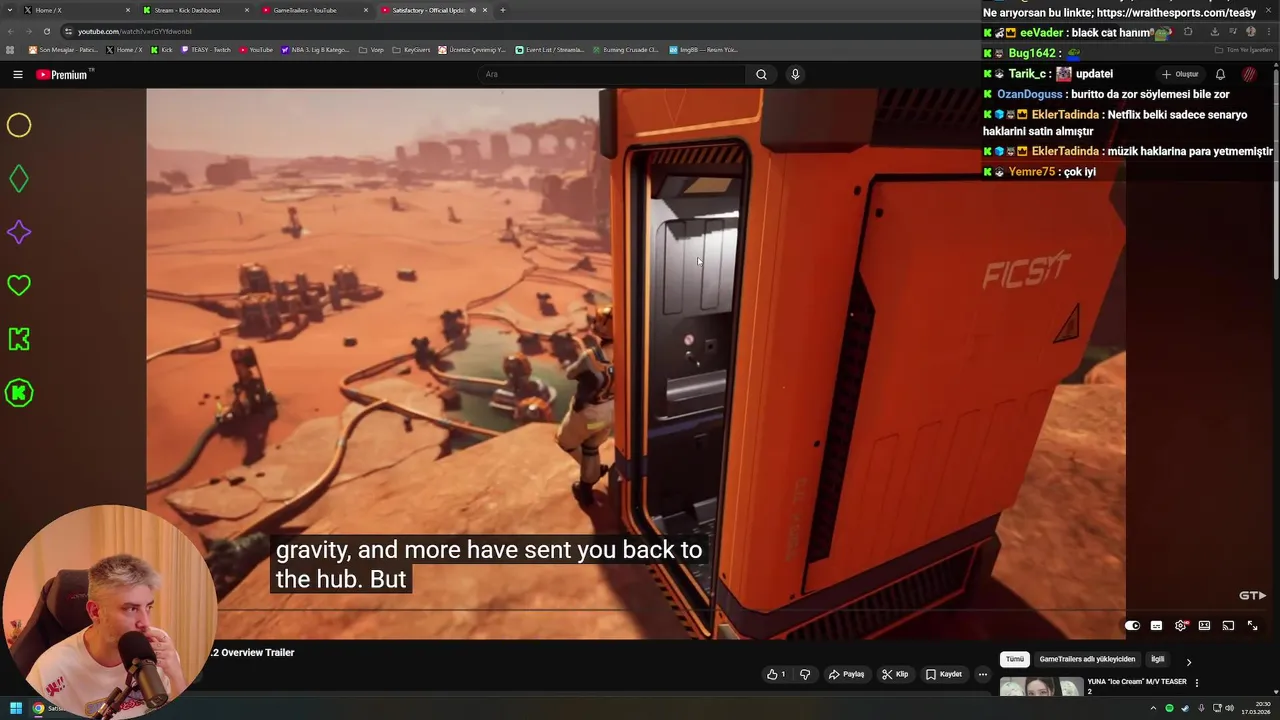Screen dimensions: 1280x720
Task: Open the YouTube guide hamburger menu
Action: [17, 74]
